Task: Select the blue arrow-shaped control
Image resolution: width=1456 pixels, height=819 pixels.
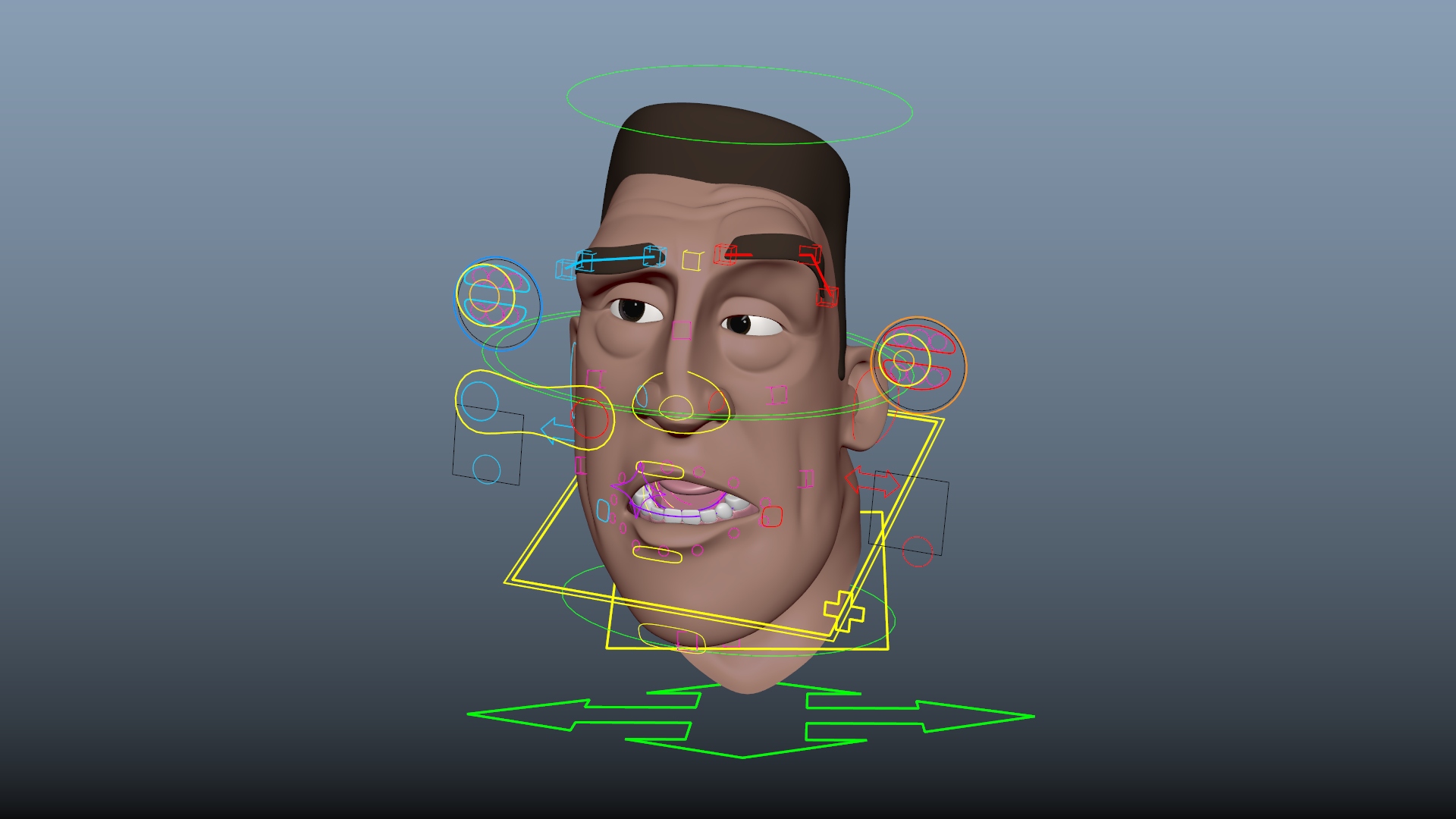Action: [557, 431]
